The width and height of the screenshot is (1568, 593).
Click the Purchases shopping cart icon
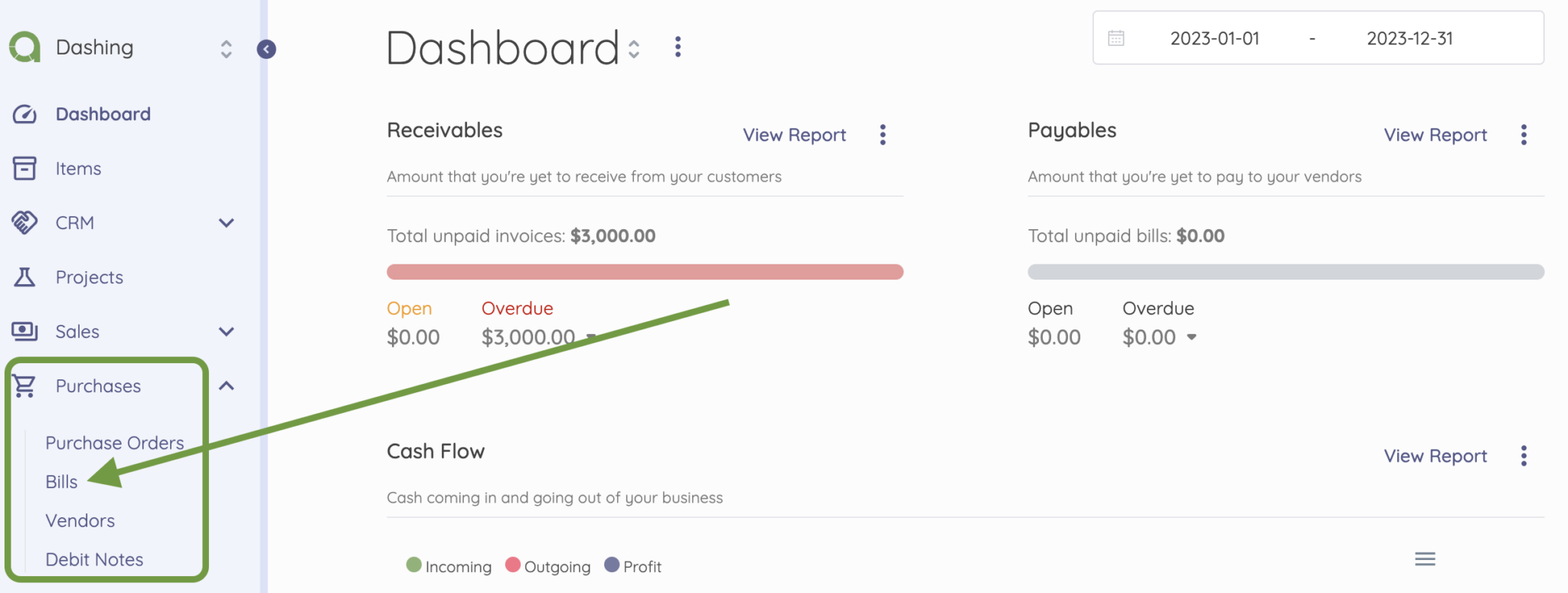[24, 386]
